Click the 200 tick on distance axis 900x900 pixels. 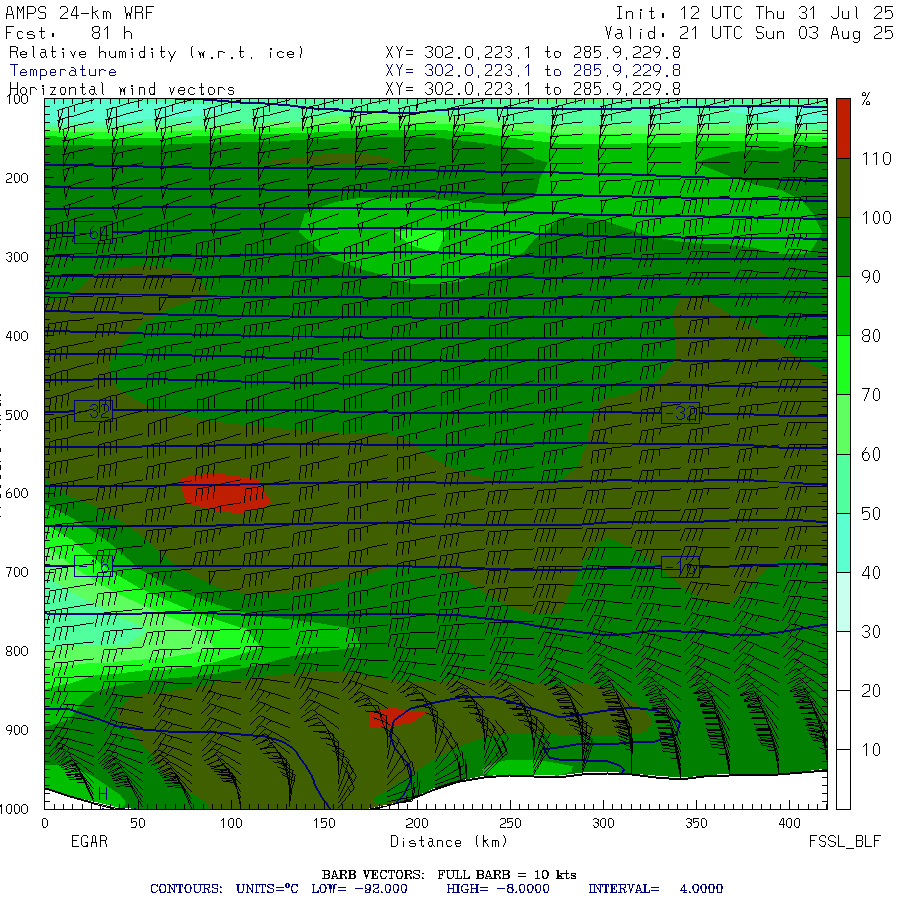click(417, 823)
